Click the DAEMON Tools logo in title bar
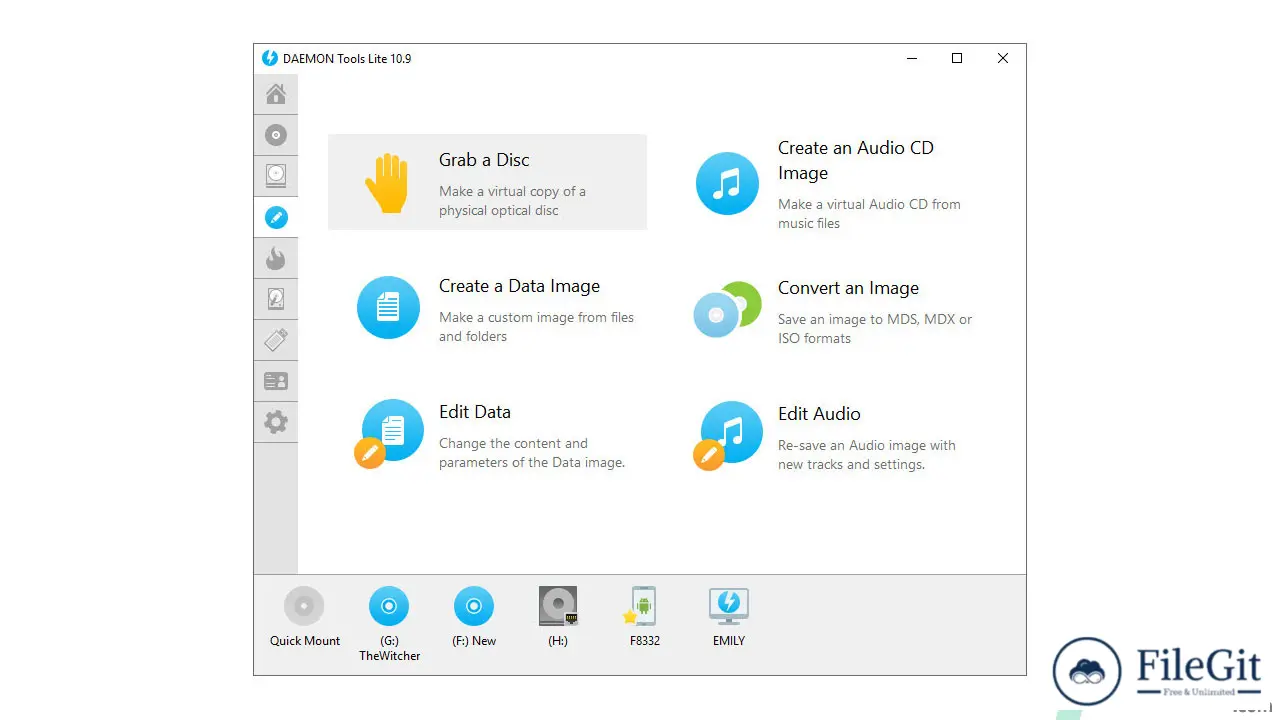This screenshot has width=1280, height=720. pyautogui.click(x=270, y=58)
